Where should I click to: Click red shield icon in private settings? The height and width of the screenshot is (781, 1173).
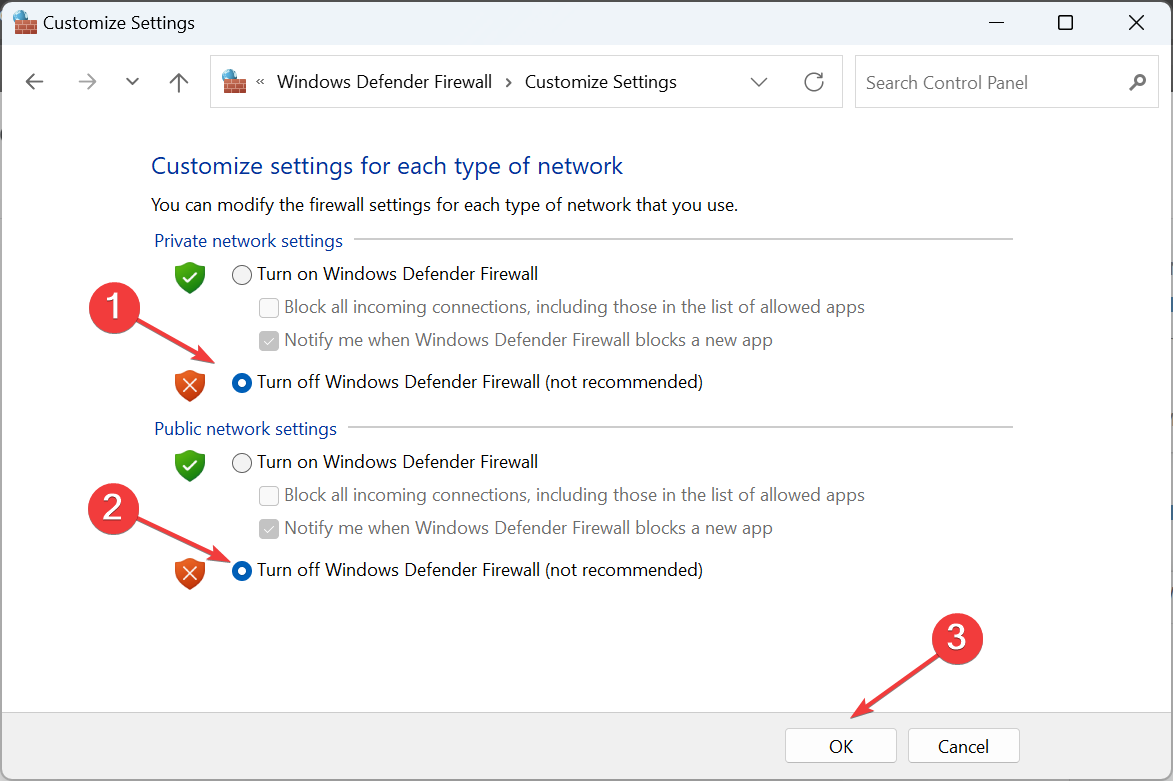point(190,385)
